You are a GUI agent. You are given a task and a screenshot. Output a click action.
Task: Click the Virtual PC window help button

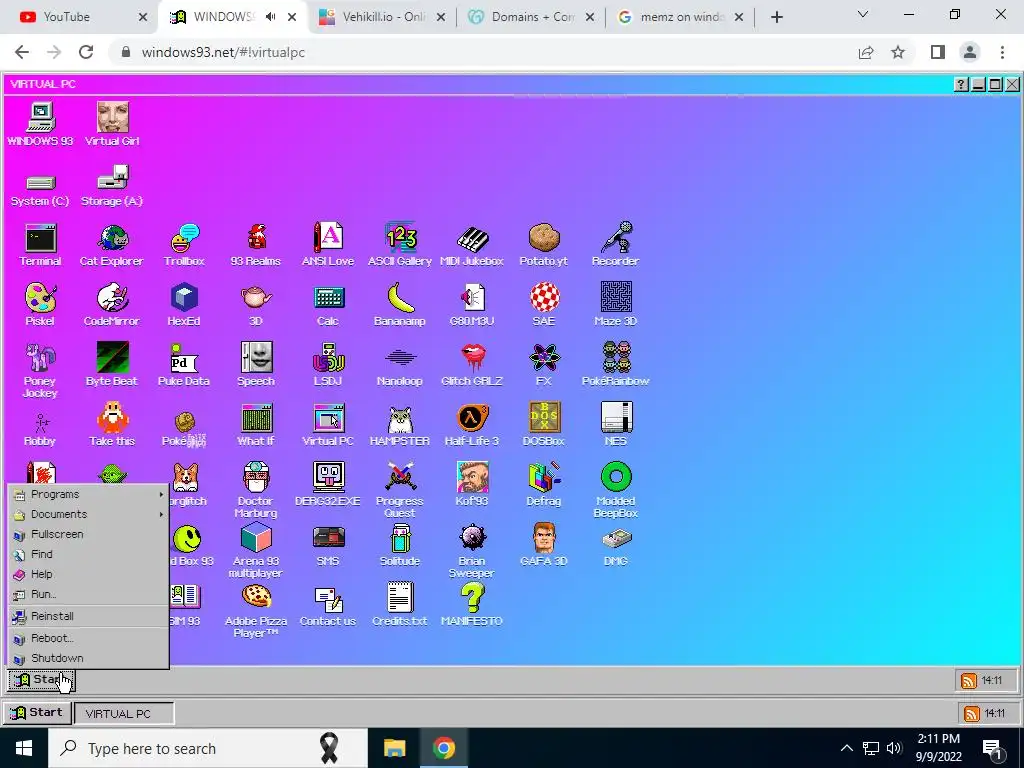[961, 84]
